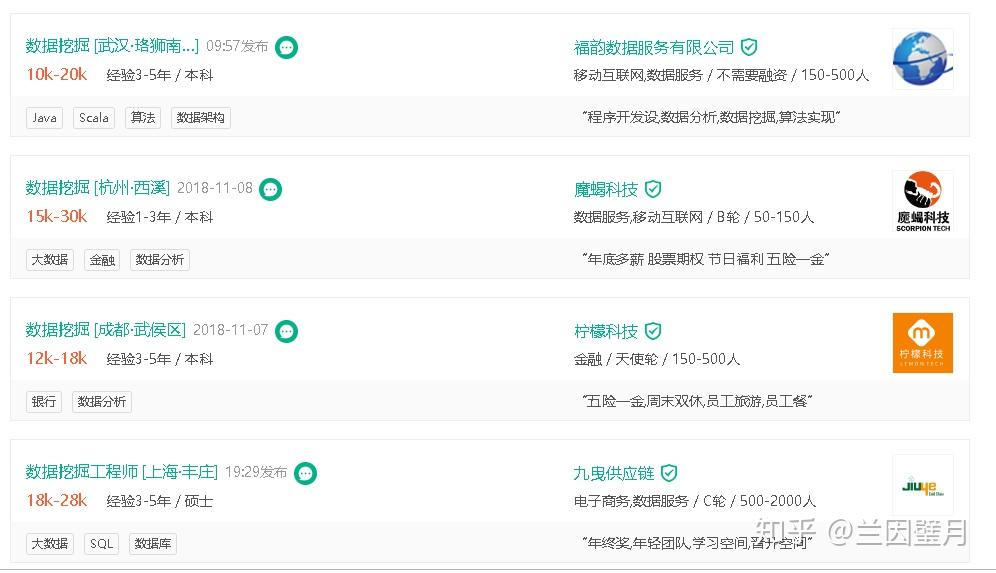Image resolution: width=996 pixels, height=573 pixels.
Task: Select 数据分析 tag in 成都 job
Action: click(102, 402)
